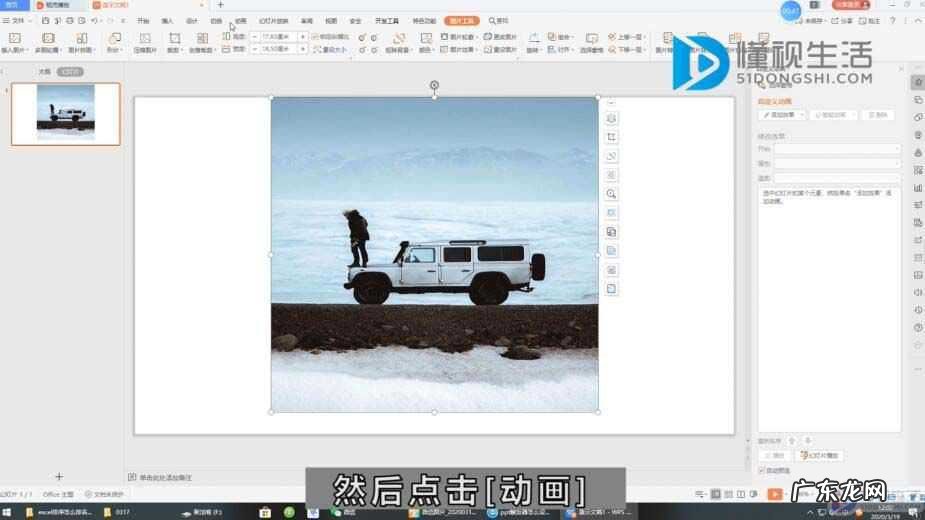Select the Picture Tools ribbon tab

[462, 21]
